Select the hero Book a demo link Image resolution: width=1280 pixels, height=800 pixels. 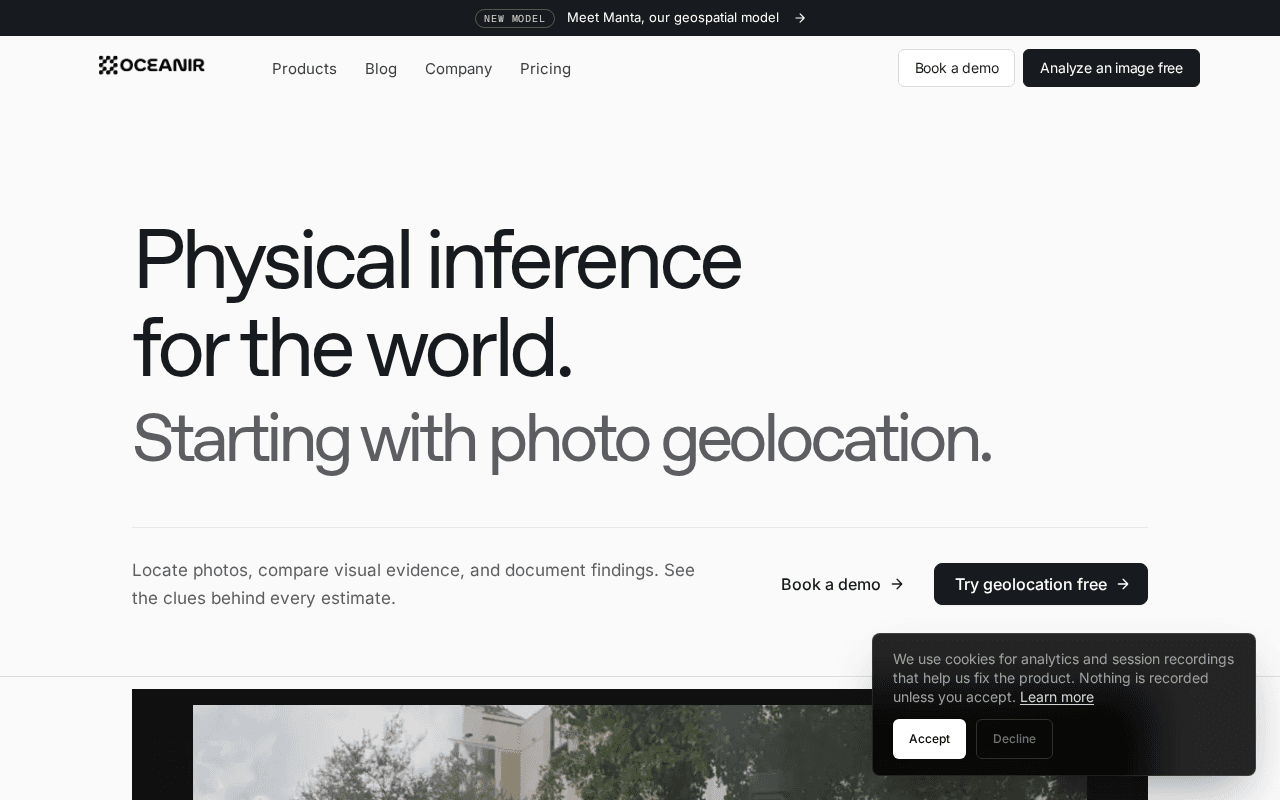[842, 584]
